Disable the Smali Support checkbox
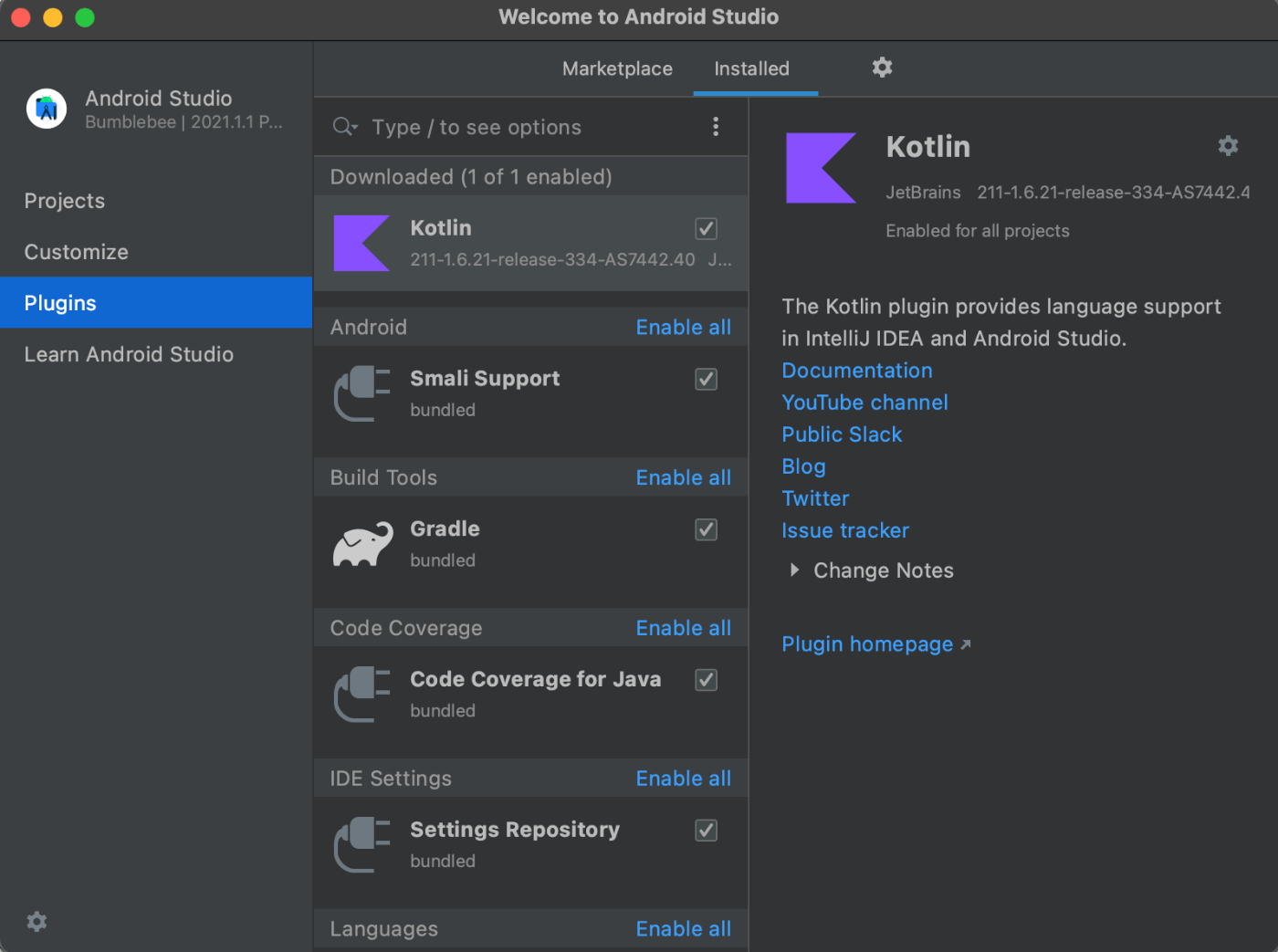The image size is (1278, 952). click(x=706, y=379)
